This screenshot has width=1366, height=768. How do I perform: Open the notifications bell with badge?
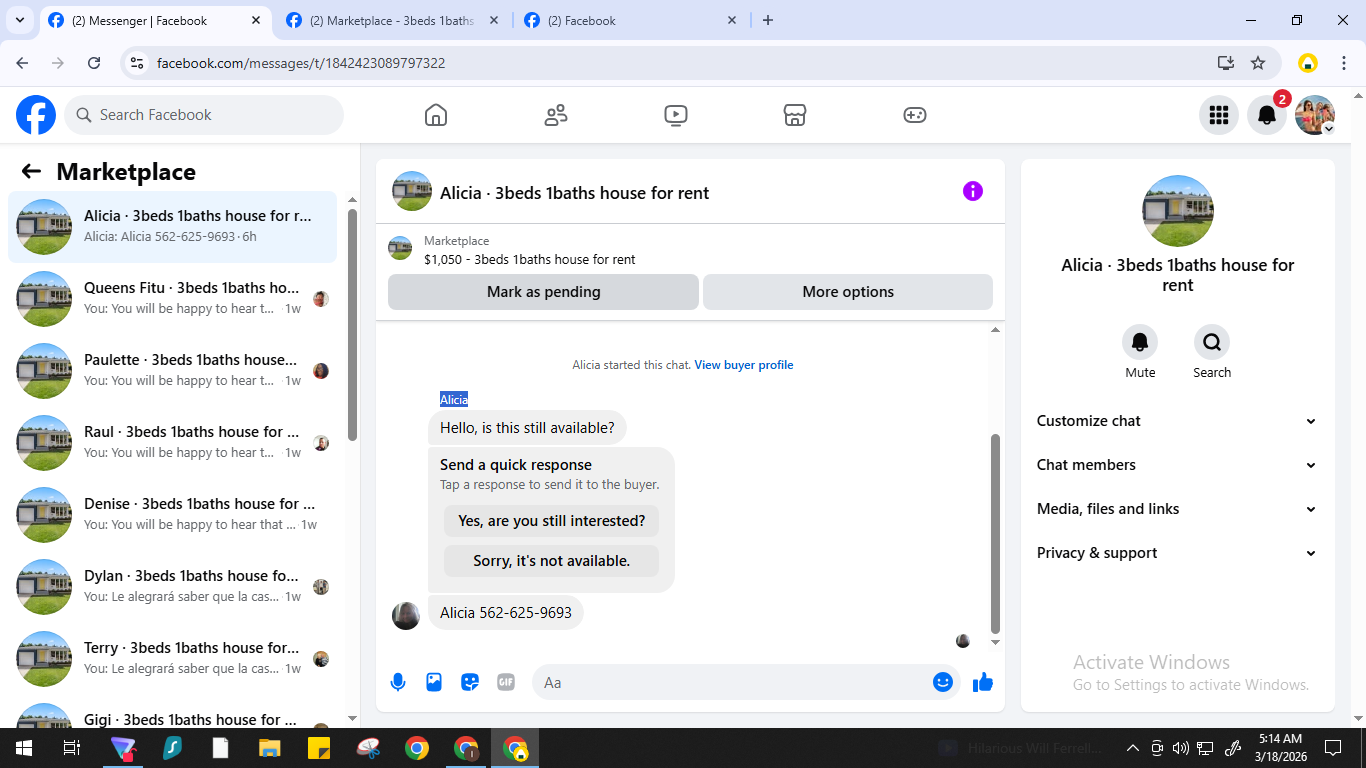[1267, 115]
